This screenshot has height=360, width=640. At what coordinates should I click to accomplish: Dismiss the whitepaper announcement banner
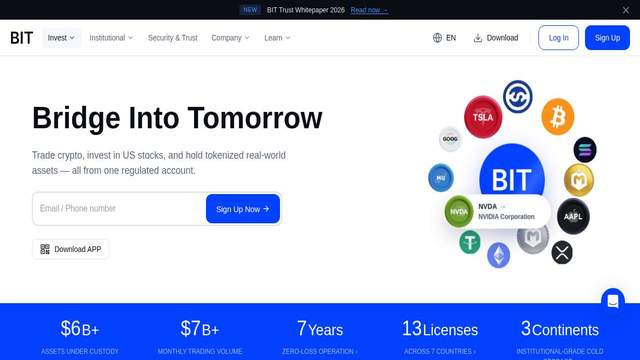(626, 10)
